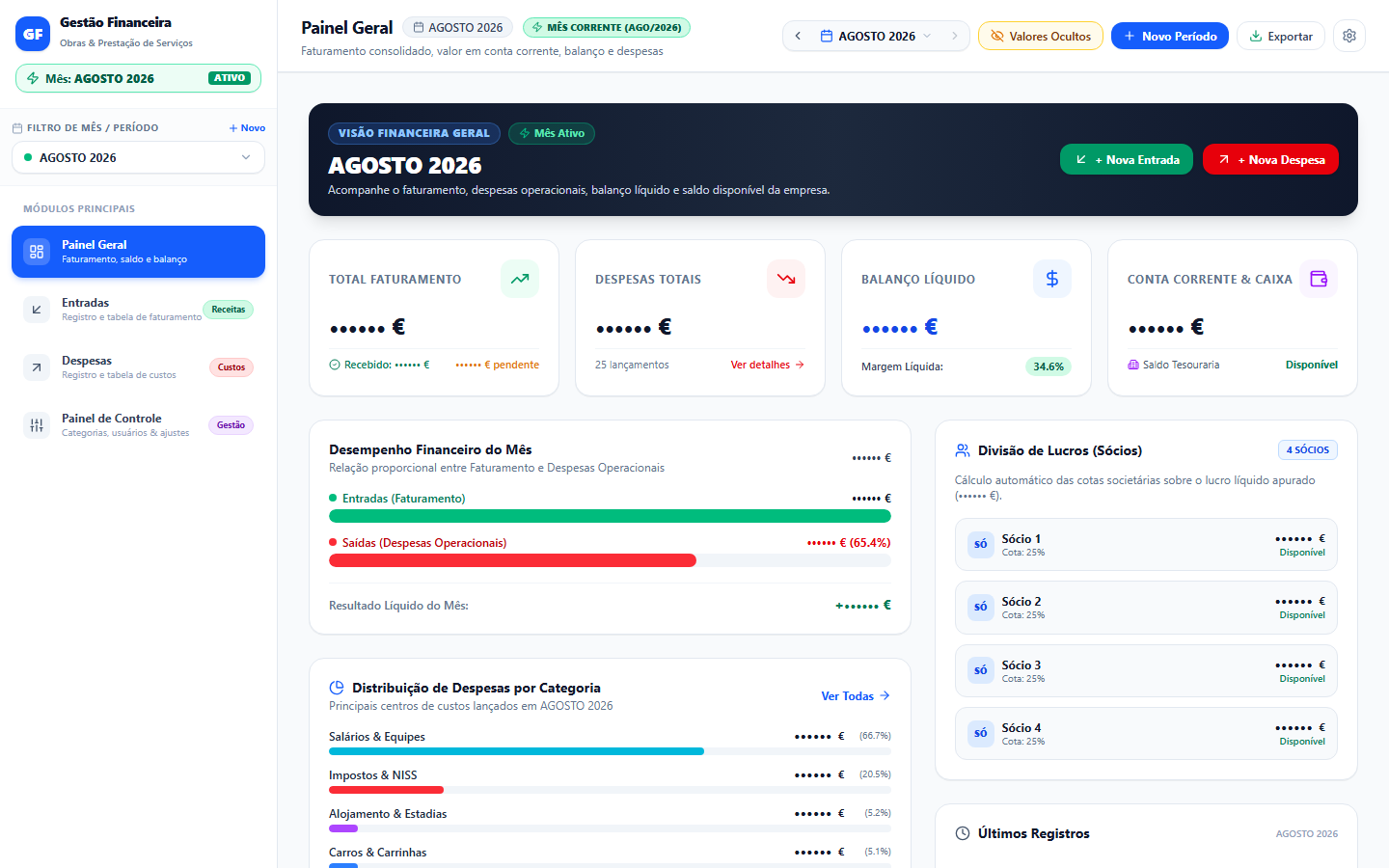The width and height of the screenshot is (1389, 868).
Task: Toggle Valores Ocultos visibility
Action: click(1041, 36)
